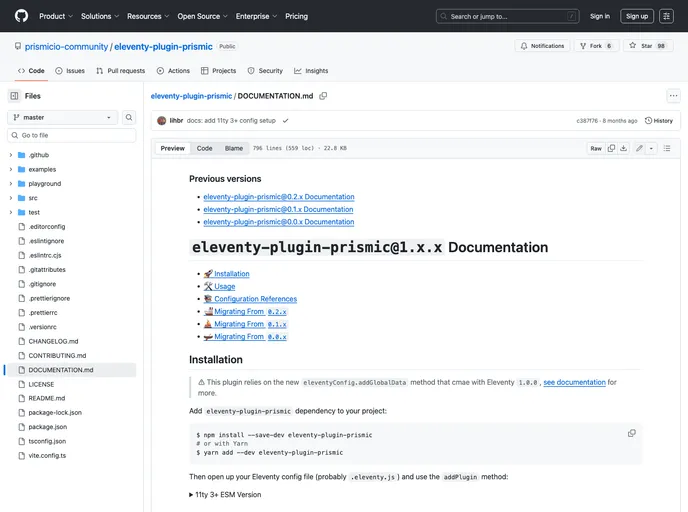Copy the install code block
Screen dimensions: 688x512
[x=632, y=433]
